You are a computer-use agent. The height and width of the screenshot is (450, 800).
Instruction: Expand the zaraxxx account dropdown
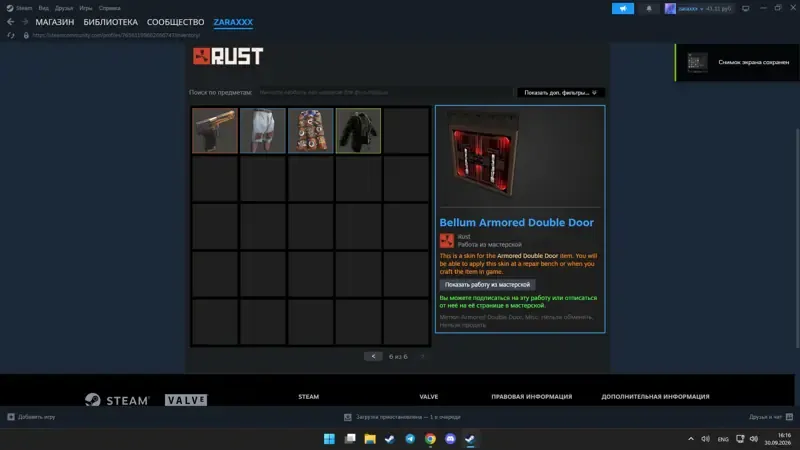click(x=704, y=8)
